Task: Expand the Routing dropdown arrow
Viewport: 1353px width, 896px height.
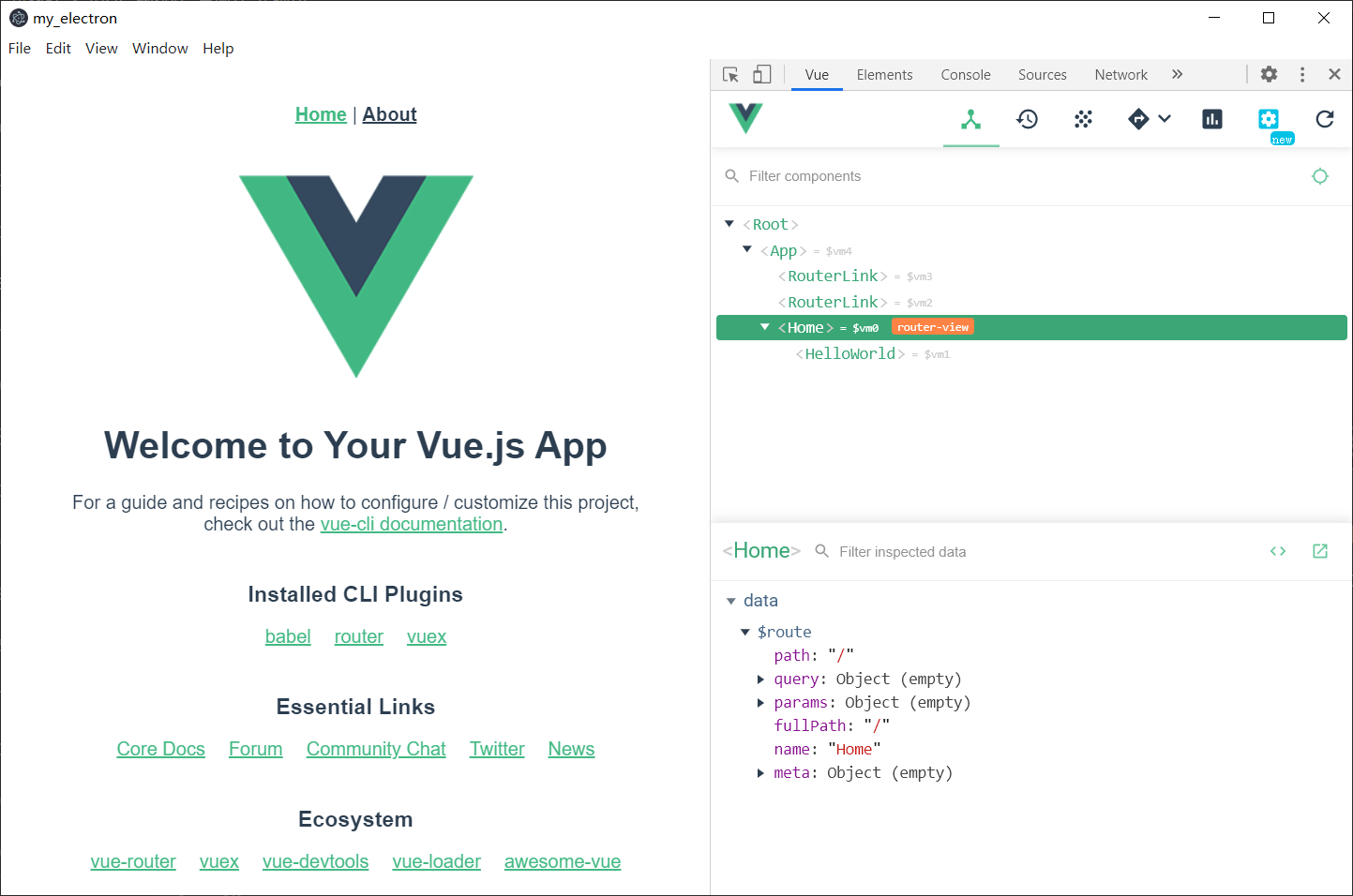Action: point(1165,119)
